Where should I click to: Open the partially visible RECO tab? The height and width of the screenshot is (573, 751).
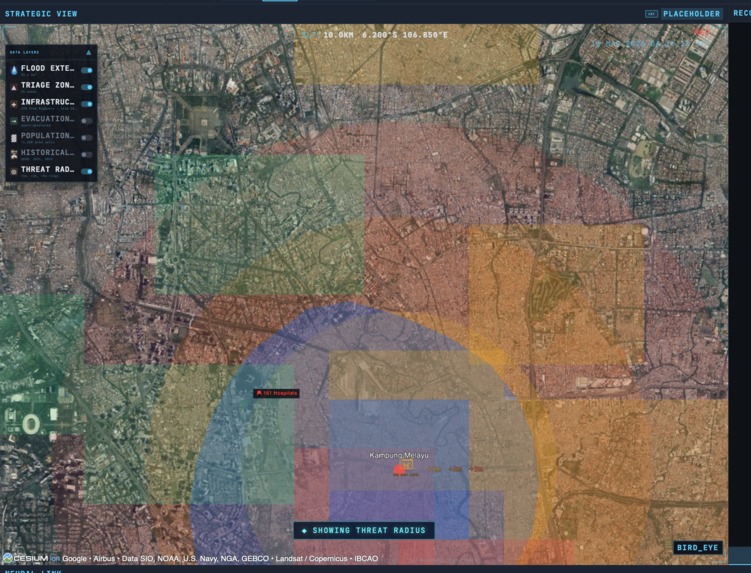[741, 13]
